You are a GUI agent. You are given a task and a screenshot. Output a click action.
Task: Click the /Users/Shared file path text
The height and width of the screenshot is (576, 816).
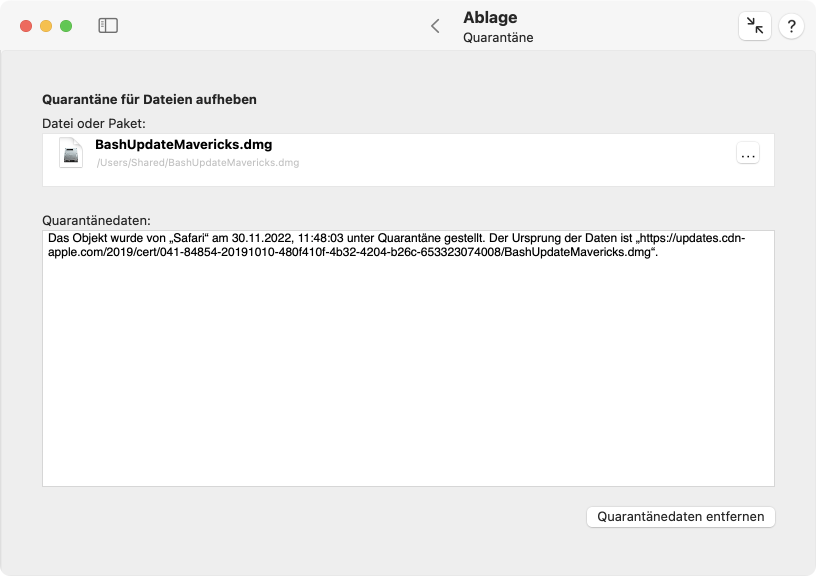tap(198, 163)
